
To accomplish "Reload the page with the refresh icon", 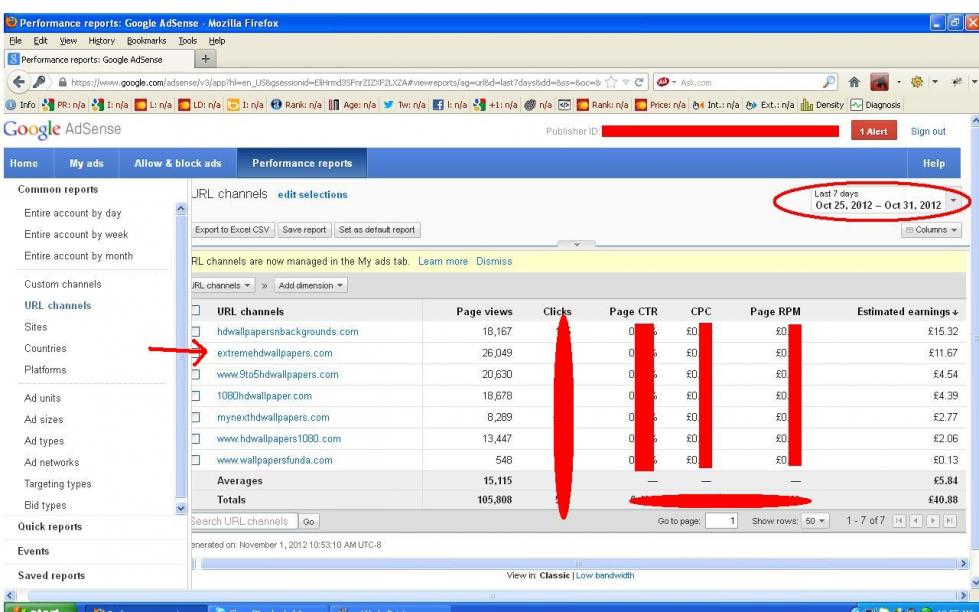I will [639, 82].
